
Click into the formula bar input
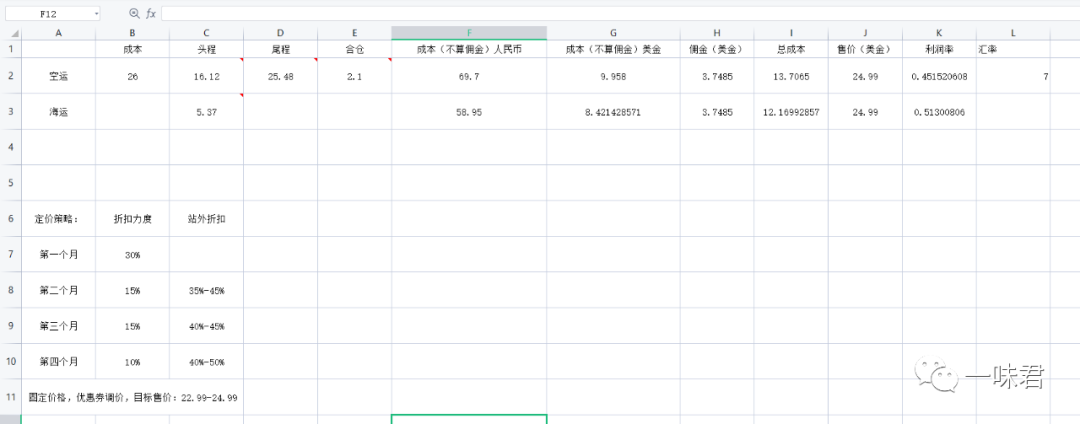click(x=620, y=14)
